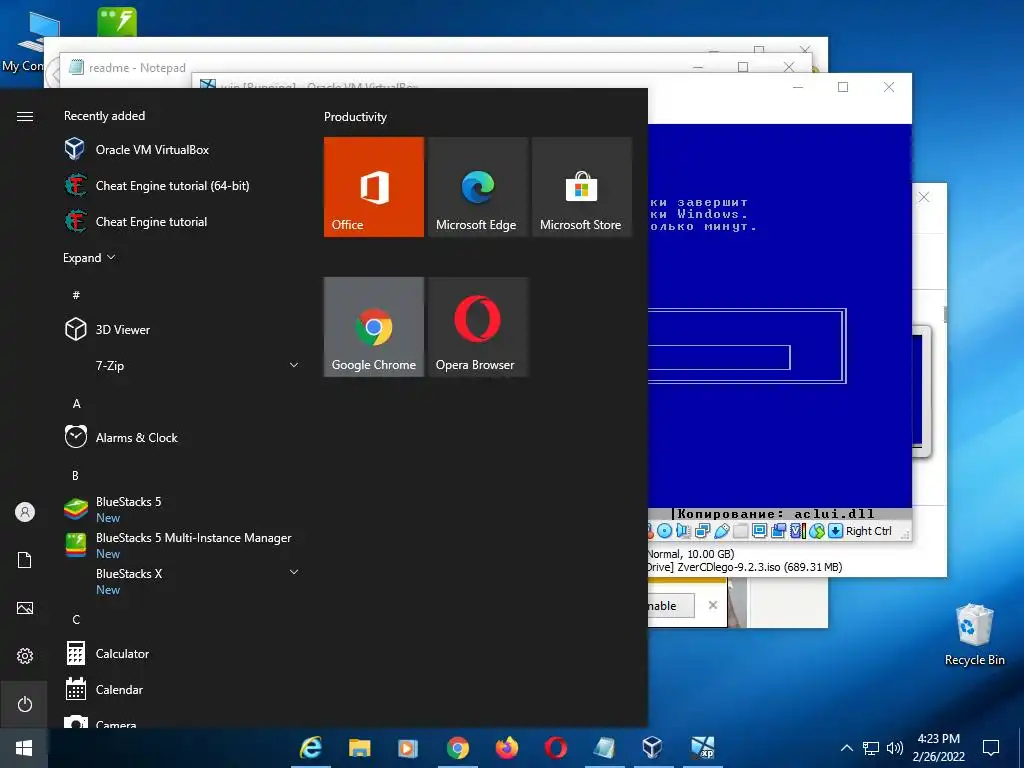Open the Action Center notifications icon
This screenshot has height=768, width=1024.
click(x=991, y=748)
